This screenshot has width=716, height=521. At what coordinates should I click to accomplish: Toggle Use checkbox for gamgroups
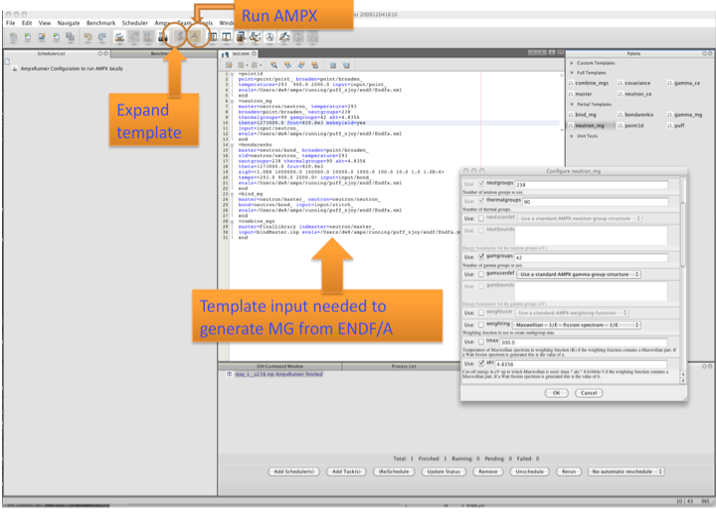[481, 257]
